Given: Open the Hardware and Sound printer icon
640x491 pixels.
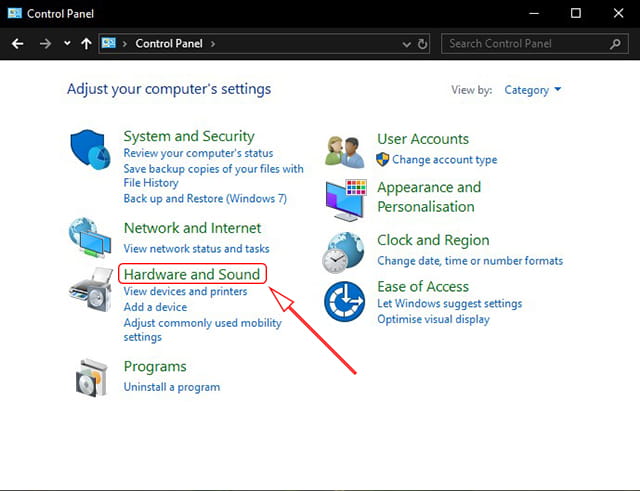Looking at the screenshot, I should [x=91, y=289].
